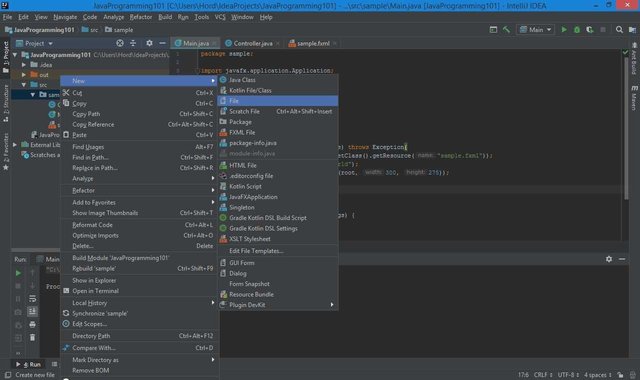640x380 pixels.
Task: Expand the .idea folder node
Action: [24, 65]
